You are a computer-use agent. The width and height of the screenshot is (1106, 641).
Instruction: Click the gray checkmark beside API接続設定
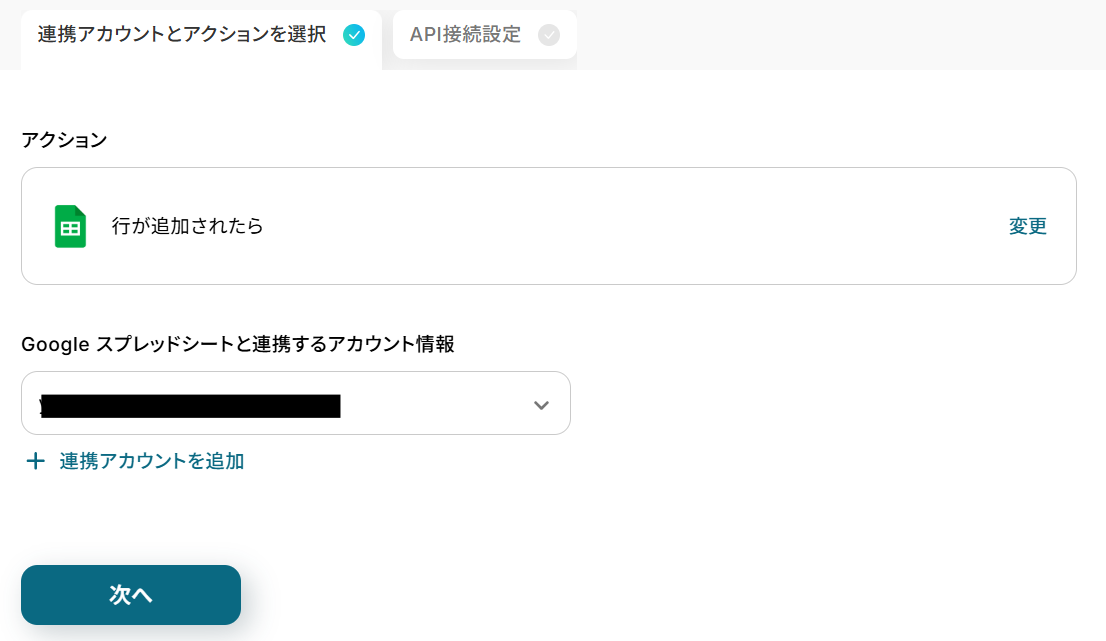(x=549, y=35)
